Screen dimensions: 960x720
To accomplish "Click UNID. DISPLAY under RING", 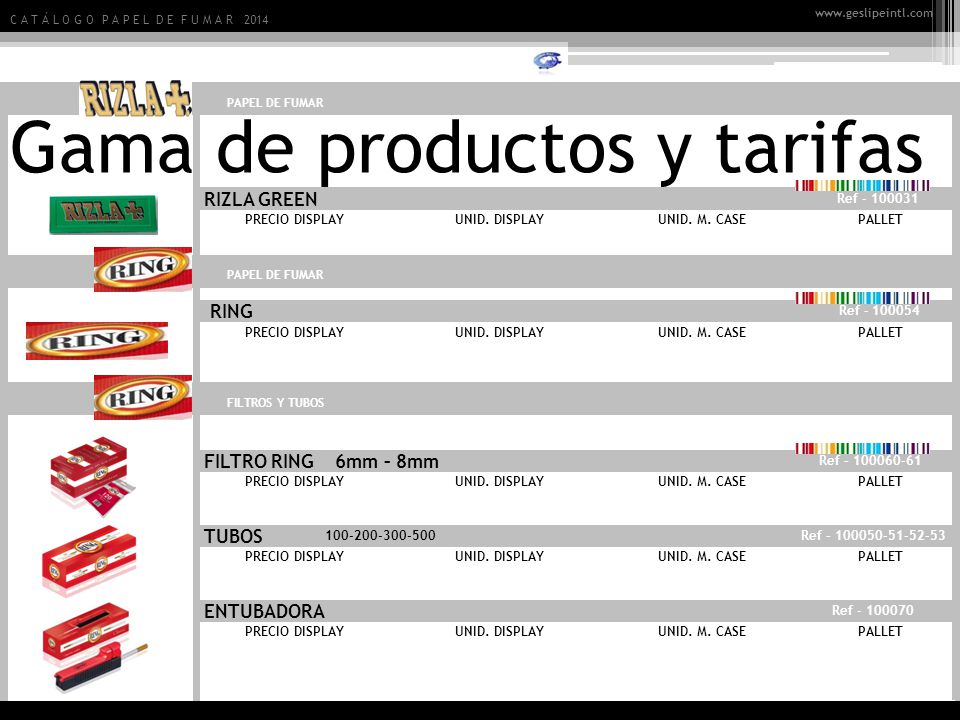I will click(x=500, y=332).
